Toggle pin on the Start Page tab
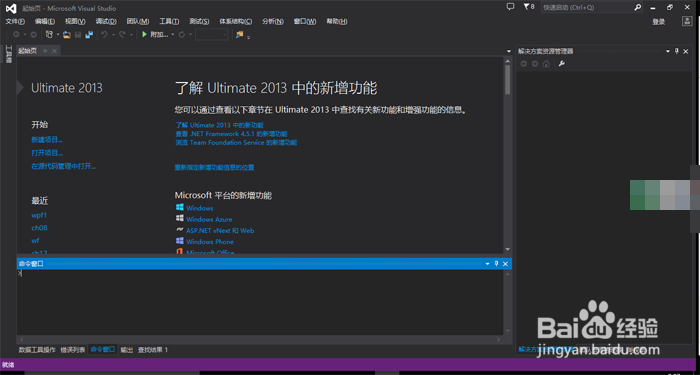The image size is (700, 375). coord(45,51)
